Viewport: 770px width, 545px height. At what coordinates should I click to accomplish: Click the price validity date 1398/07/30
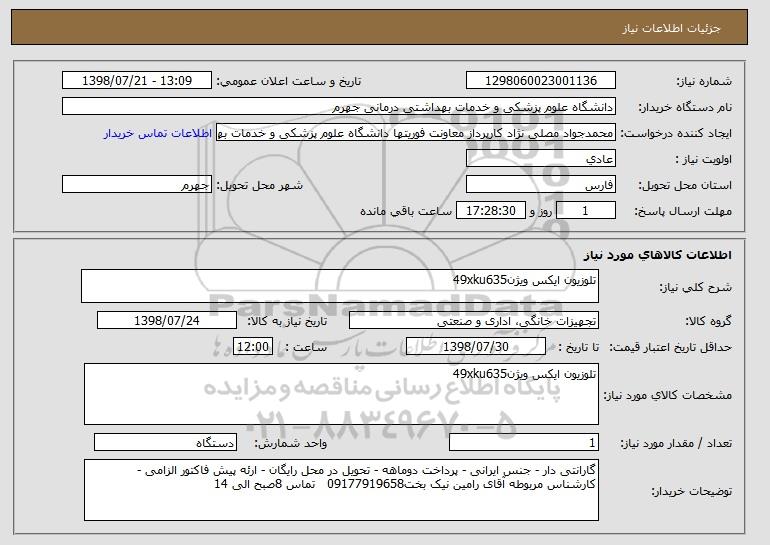point(476,347)
